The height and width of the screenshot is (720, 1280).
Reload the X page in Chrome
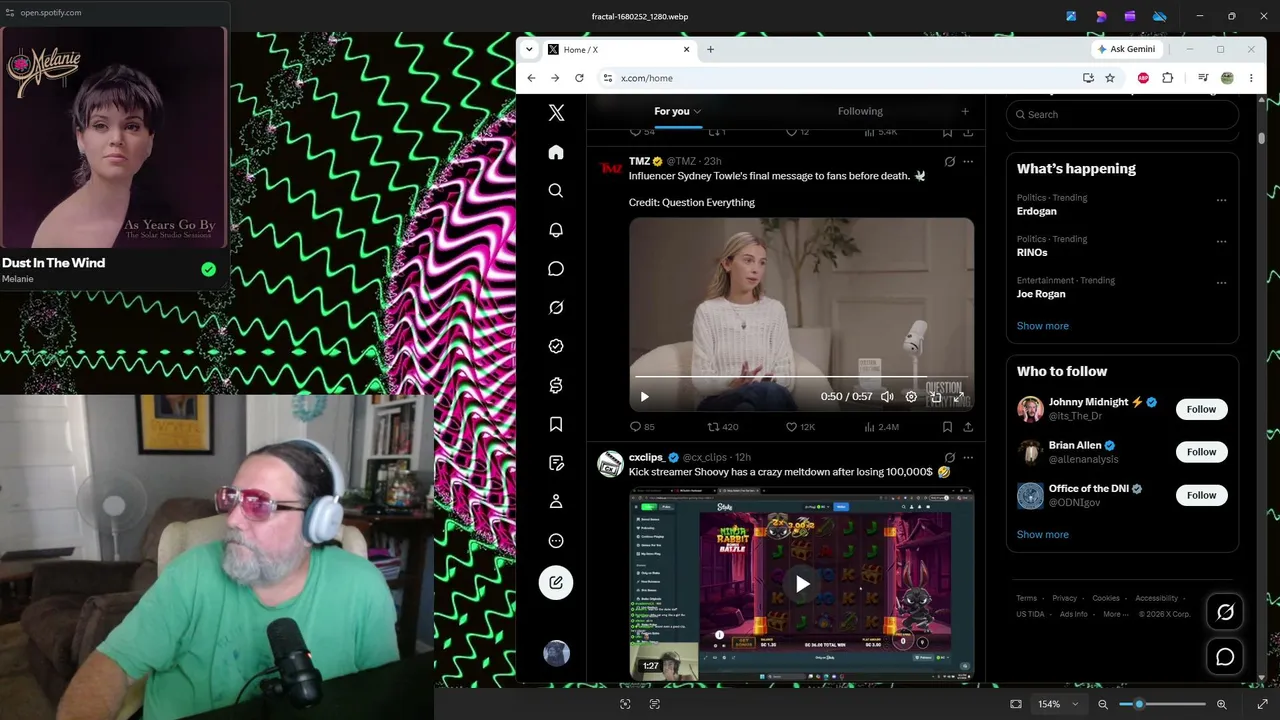579,78
